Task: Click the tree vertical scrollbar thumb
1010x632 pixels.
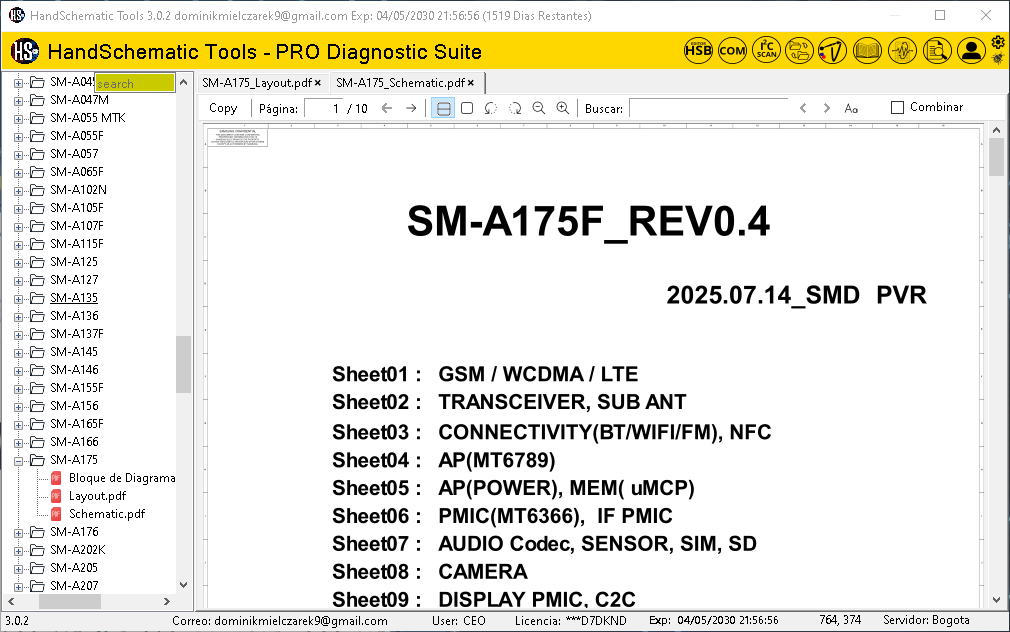Action: [184, 364]
